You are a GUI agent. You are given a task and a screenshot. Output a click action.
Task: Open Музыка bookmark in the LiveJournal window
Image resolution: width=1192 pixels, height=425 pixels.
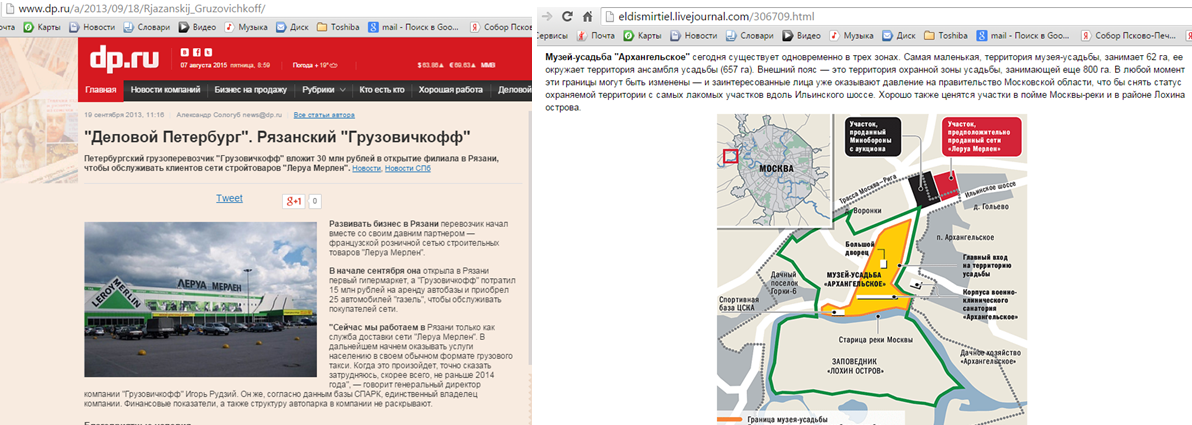[851, 36]
